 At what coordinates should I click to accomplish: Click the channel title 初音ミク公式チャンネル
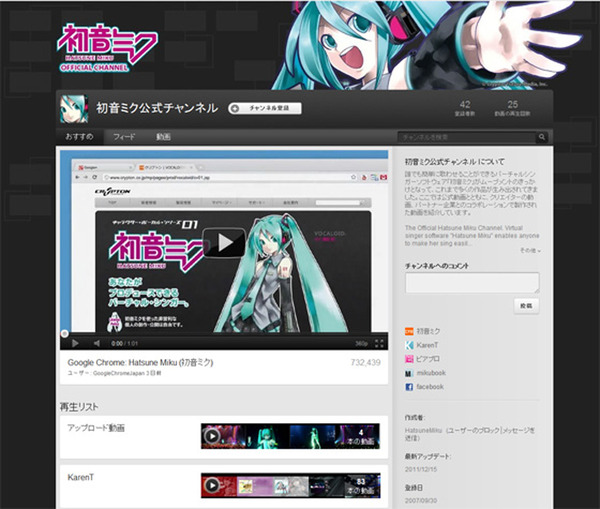(x=157, y=108)
